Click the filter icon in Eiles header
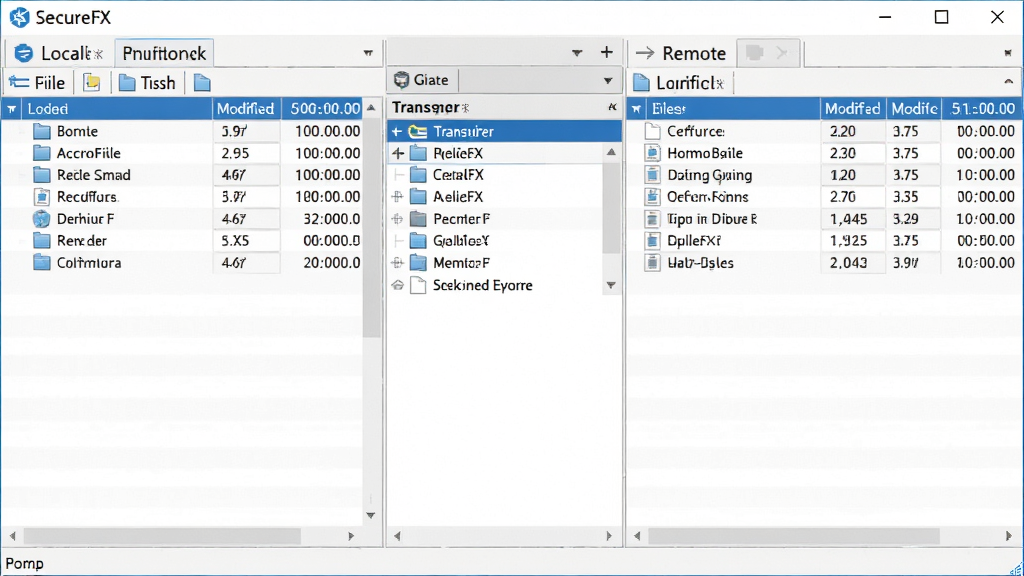Screen dimensions: 1024x576 point(637,109)
